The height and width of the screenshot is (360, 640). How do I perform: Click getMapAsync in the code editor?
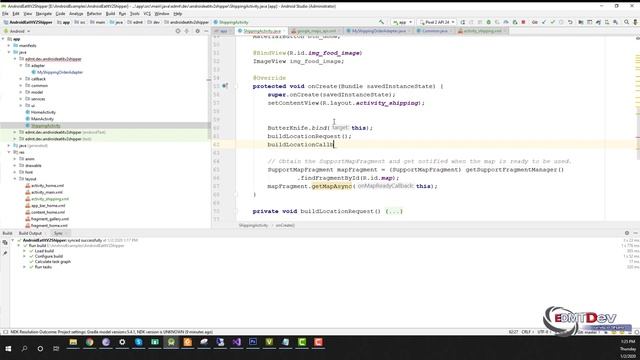point(331,186)
